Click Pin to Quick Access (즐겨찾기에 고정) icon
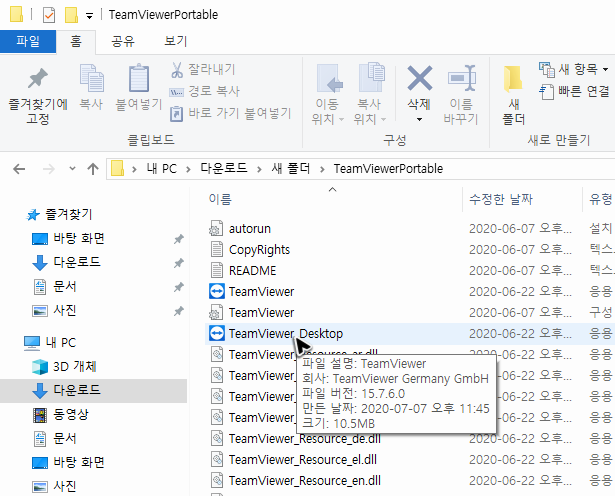This screenshot has height=496, width=615. (38, 78)
